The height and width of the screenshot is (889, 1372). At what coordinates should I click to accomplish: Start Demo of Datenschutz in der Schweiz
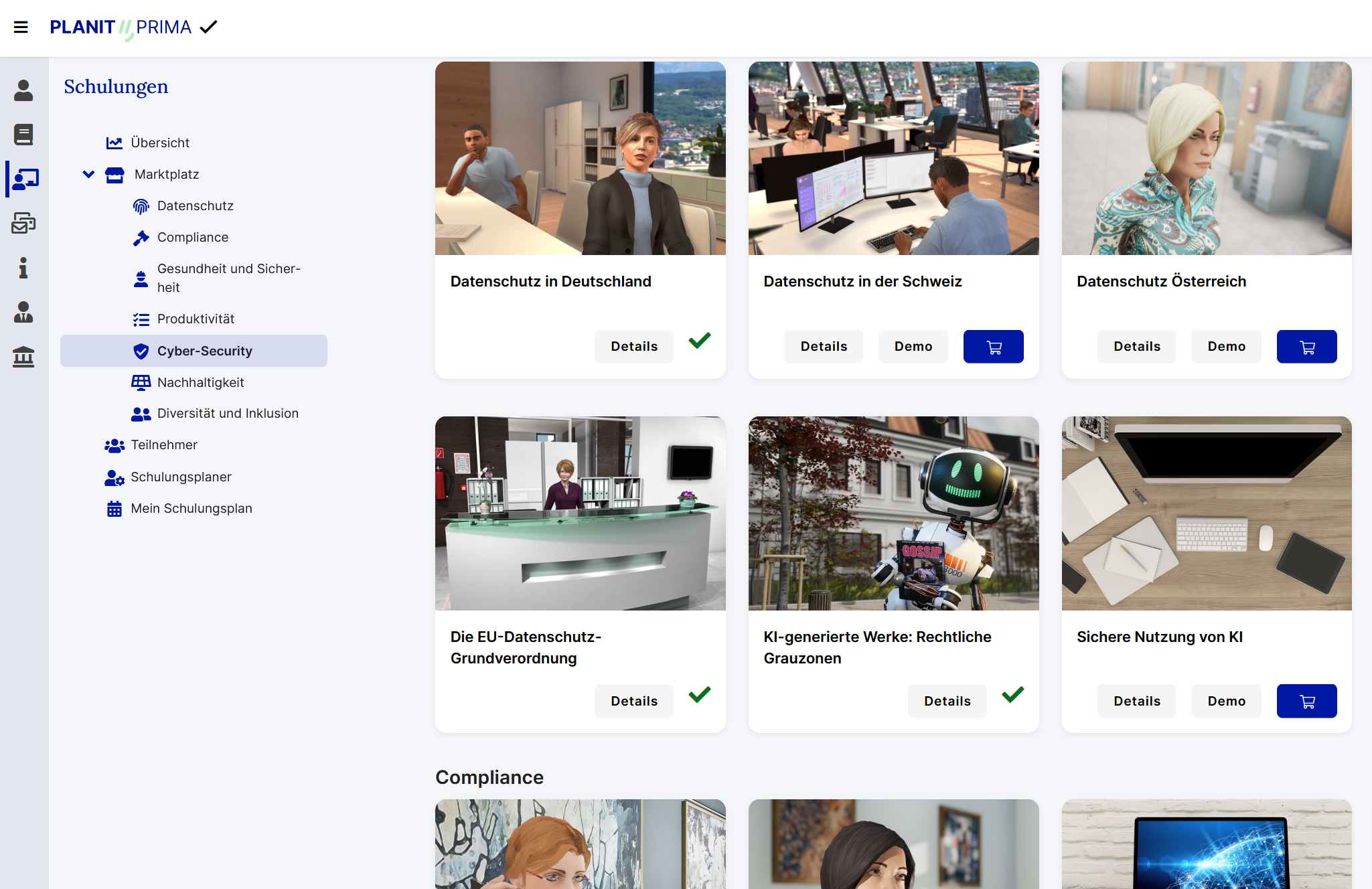point(913,347)
